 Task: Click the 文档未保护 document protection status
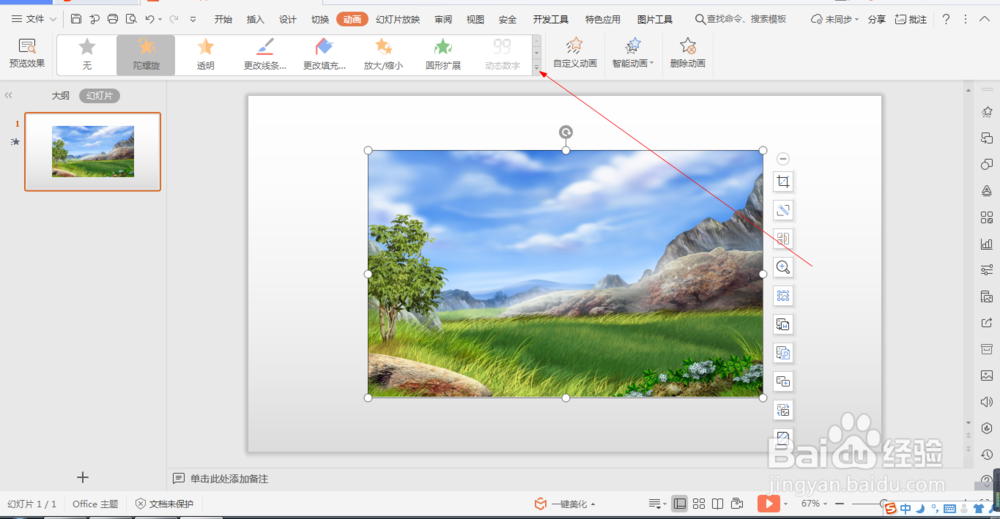(165, 504)
